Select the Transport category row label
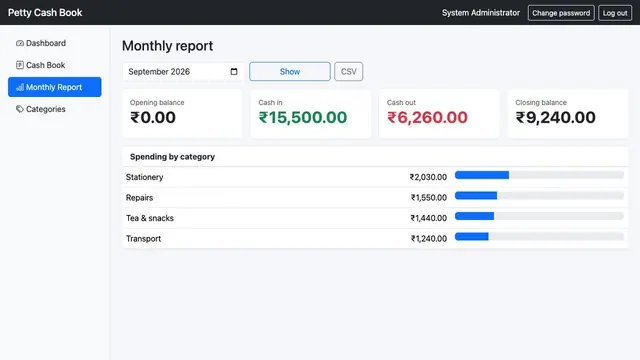The width and height of the screenshot is (640, 360). point(143,238)
